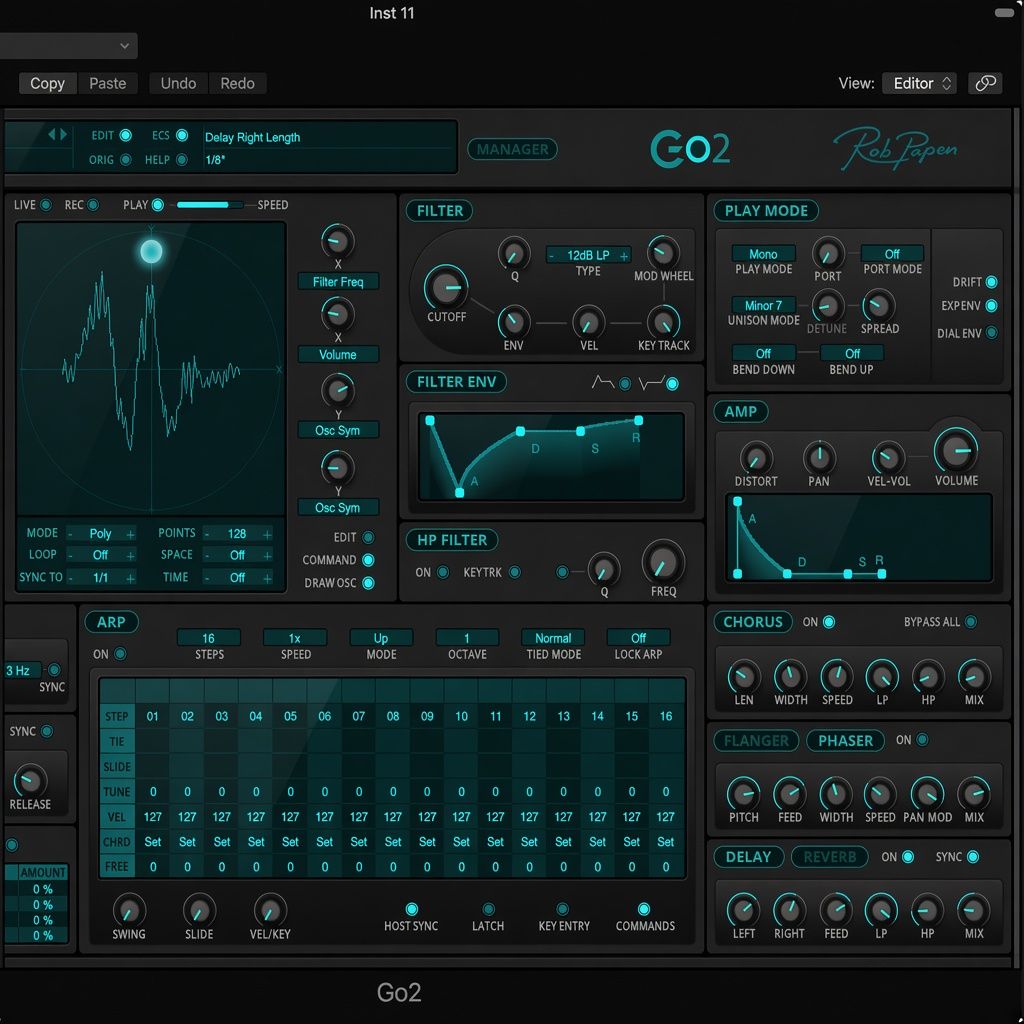Turn on the HP filter ON switch
1024x1024 pixels.
(x=443, y=572)
